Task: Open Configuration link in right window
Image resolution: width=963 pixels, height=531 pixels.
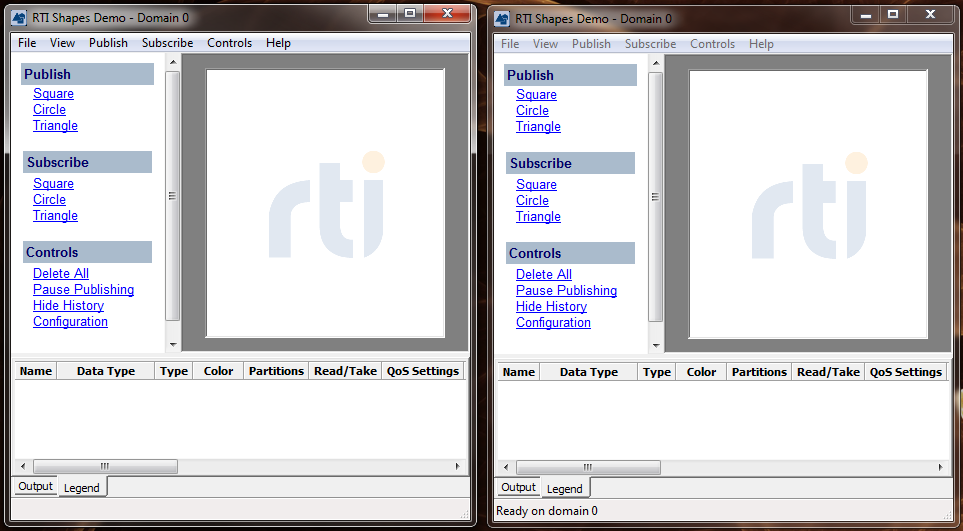Action: pos(553,322)
